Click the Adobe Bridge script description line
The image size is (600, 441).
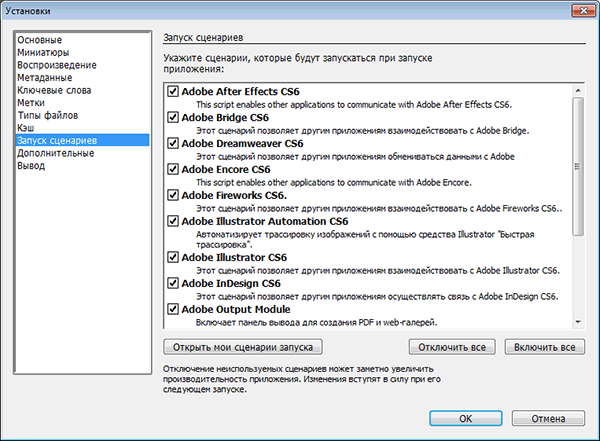click(x=363, y=131)
